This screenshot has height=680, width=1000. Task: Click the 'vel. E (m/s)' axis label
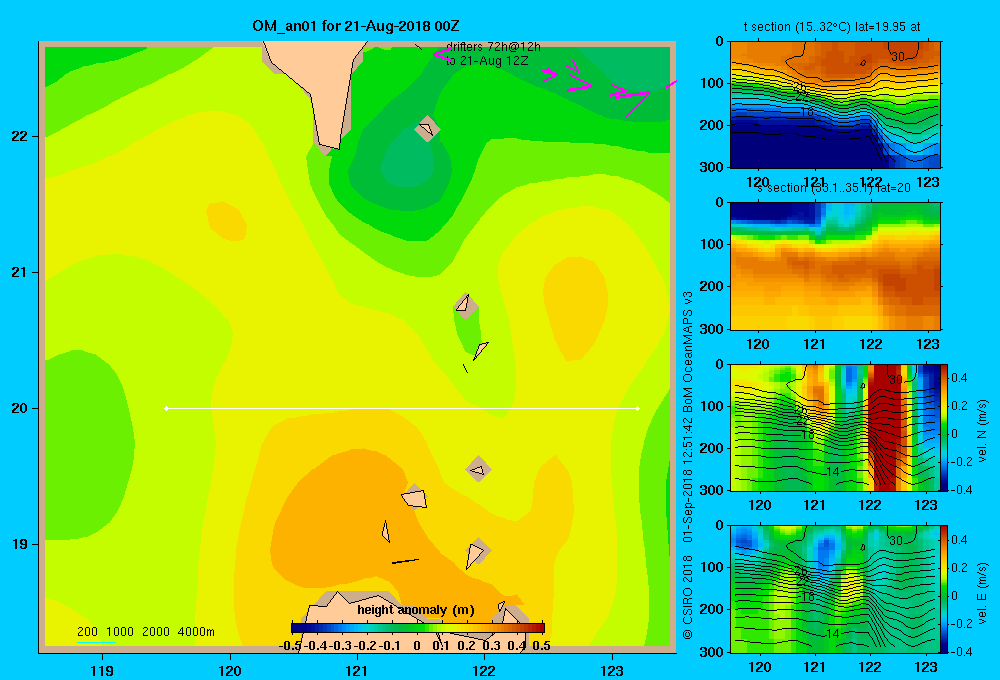pyautogui.click(x=982, y=592)
